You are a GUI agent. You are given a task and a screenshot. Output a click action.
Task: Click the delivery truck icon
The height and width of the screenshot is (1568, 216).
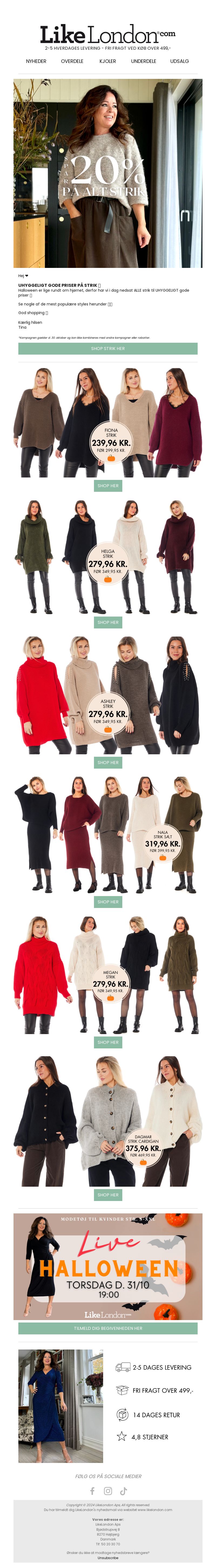tap(123, 1367)
